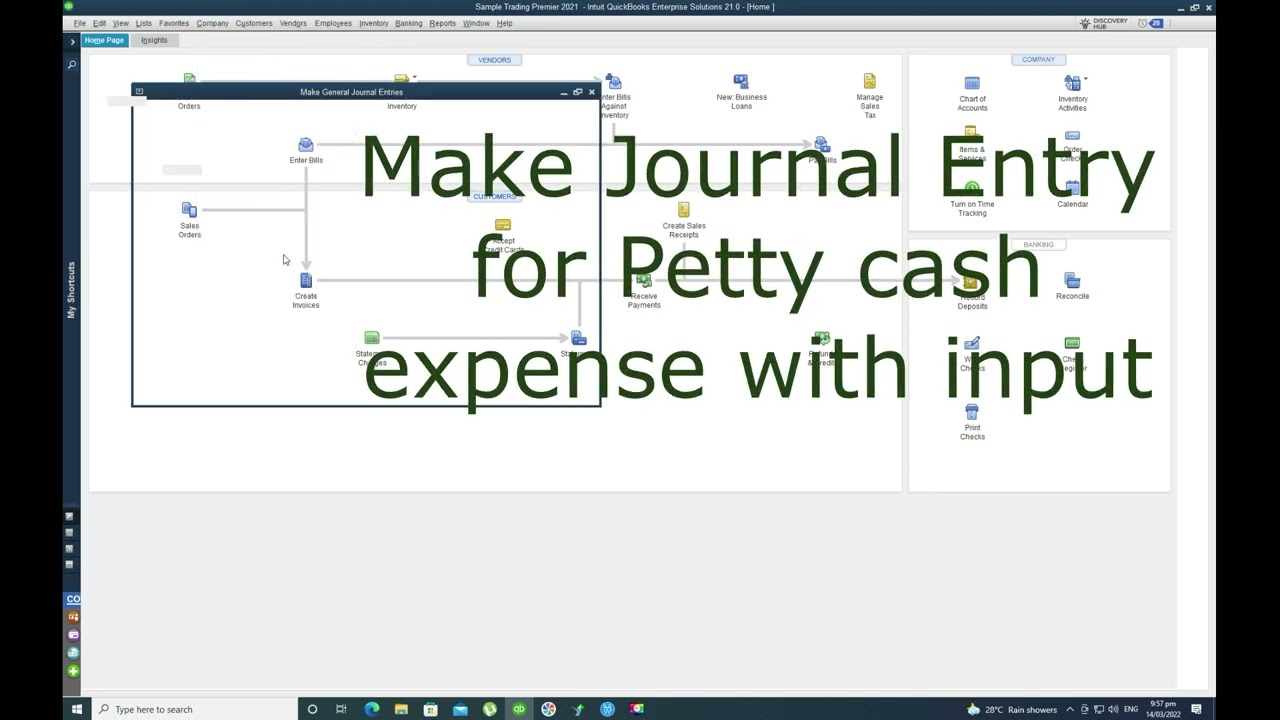Click green plus icon in left sidebar
The width and height of the screenshot is (1280, 720).
click(73, 671)
